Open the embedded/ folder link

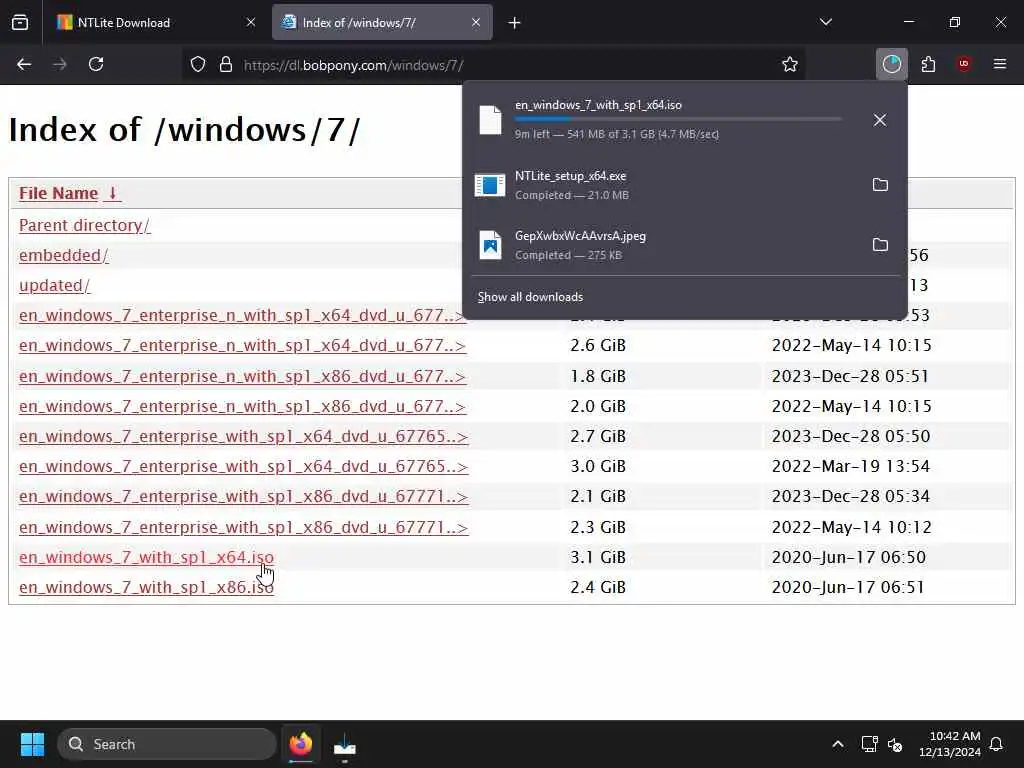63,255
